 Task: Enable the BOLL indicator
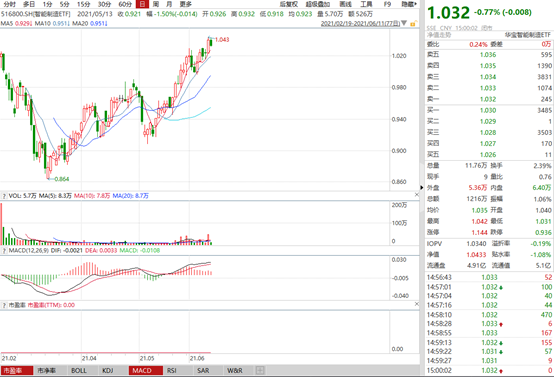tap(78, 371)
